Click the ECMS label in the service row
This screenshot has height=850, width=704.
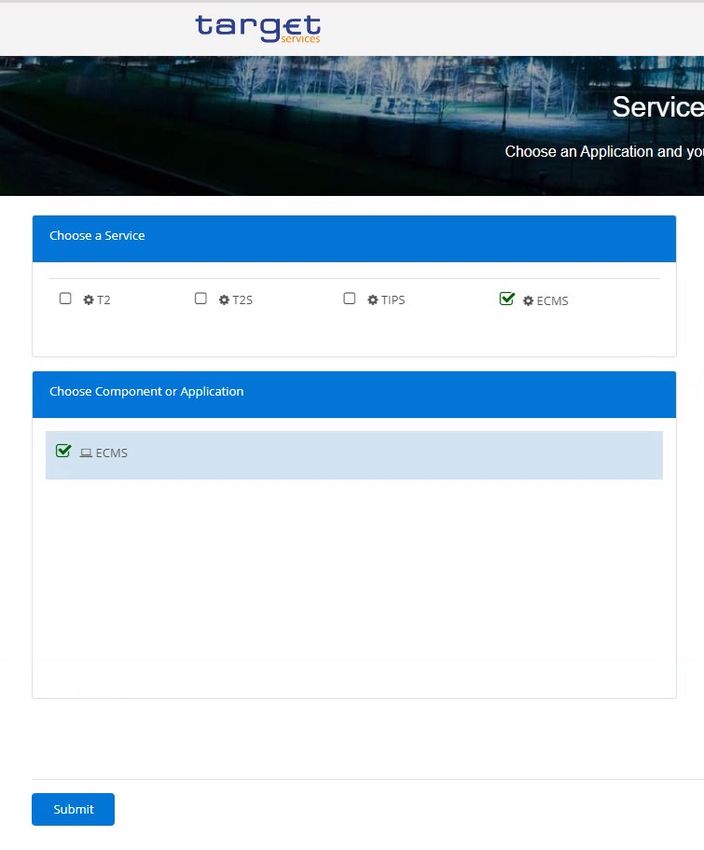click(552, 301)
